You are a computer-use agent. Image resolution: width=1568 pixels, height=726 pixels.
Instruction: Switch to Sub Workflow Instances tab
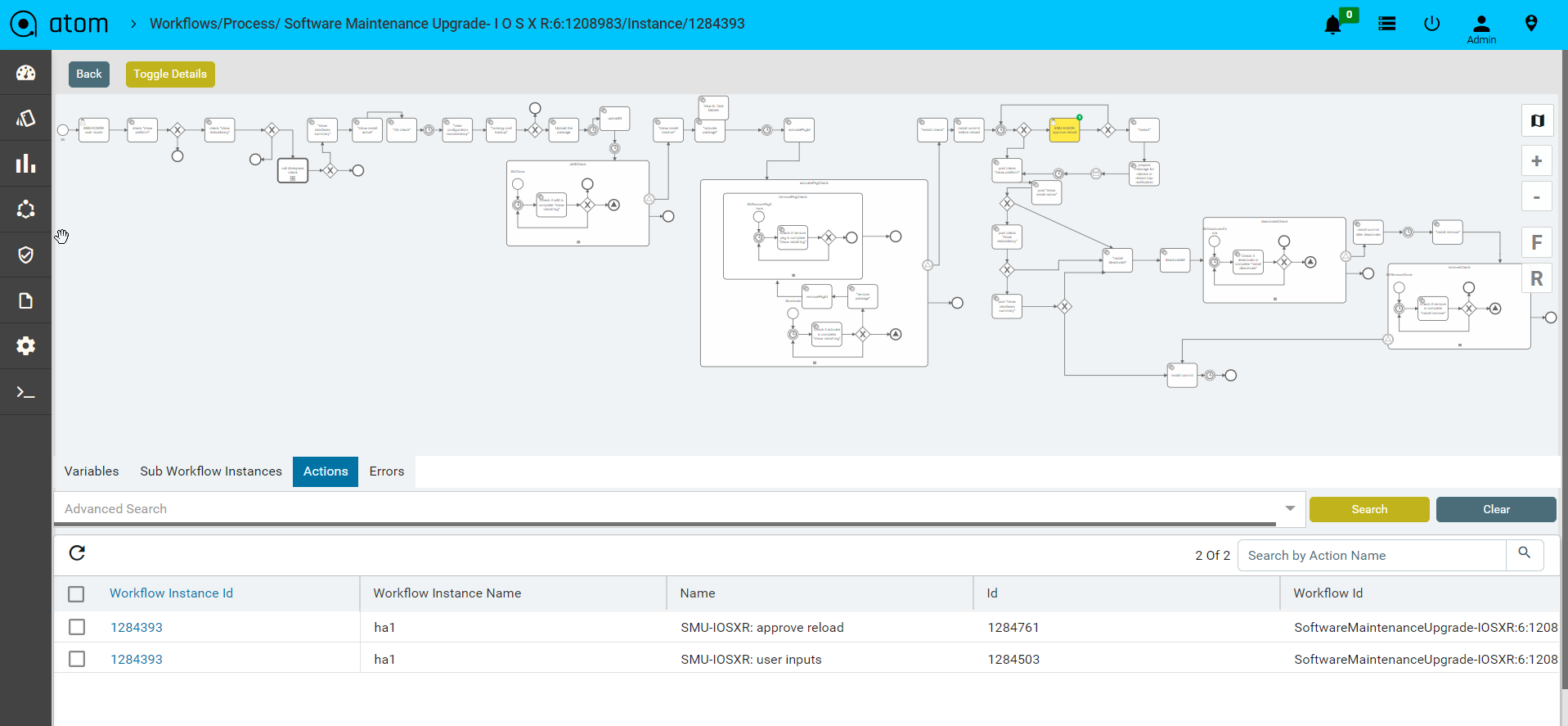tap(211, 471)
